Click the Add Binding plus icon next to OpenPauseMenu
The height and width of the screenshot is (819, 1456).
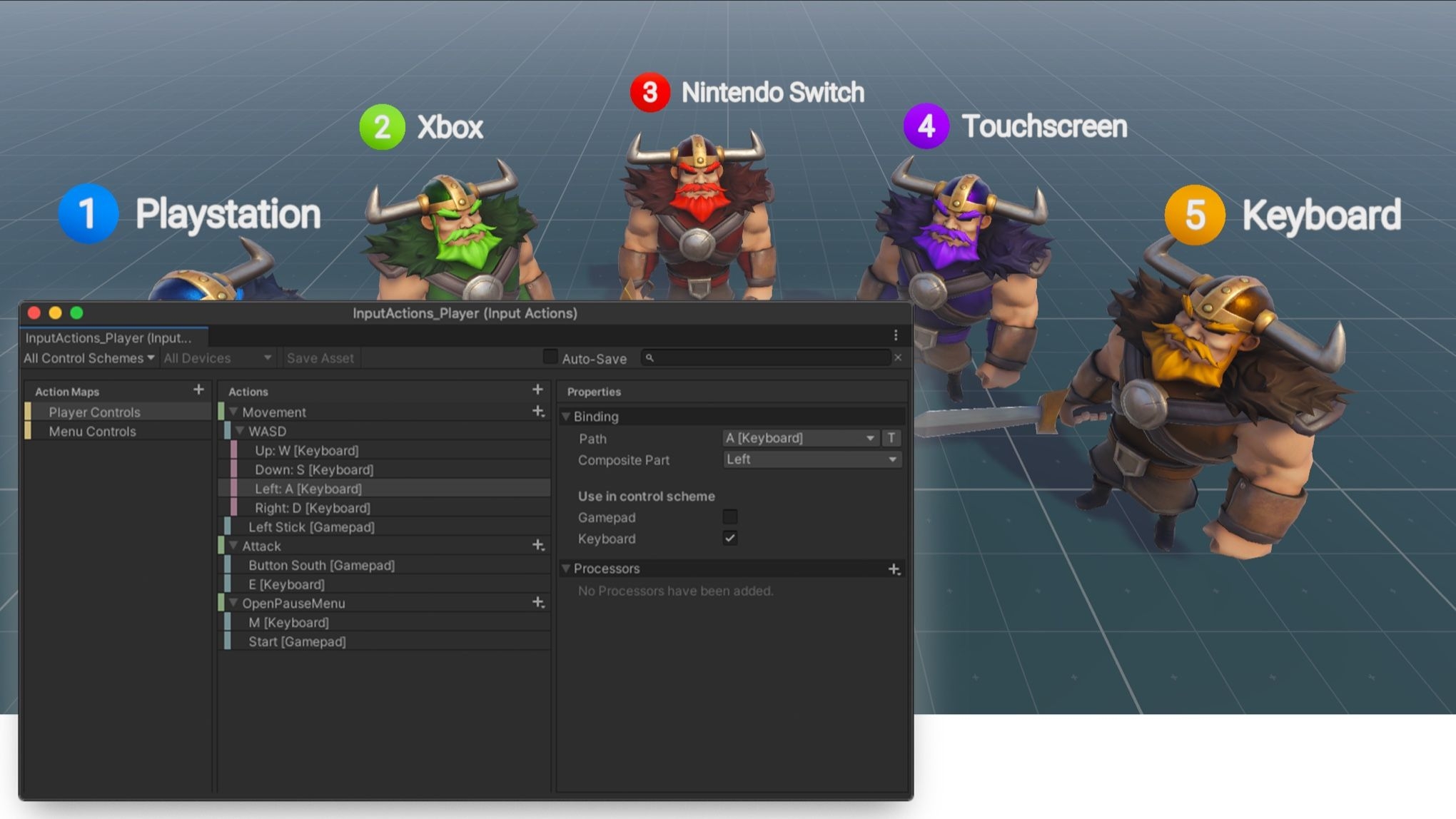pos(536,603)
